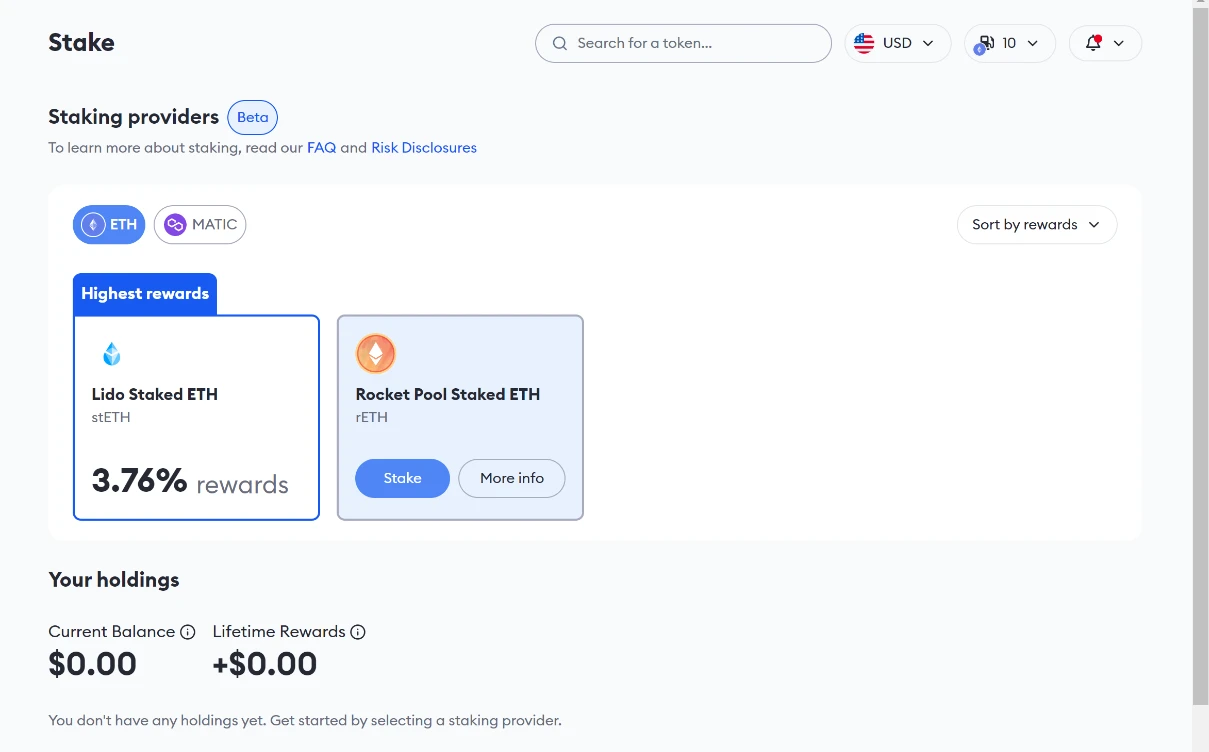Click the Rocket Pool orange logo icon
This screenshot has width=1209, height=752.
[376, 353]
